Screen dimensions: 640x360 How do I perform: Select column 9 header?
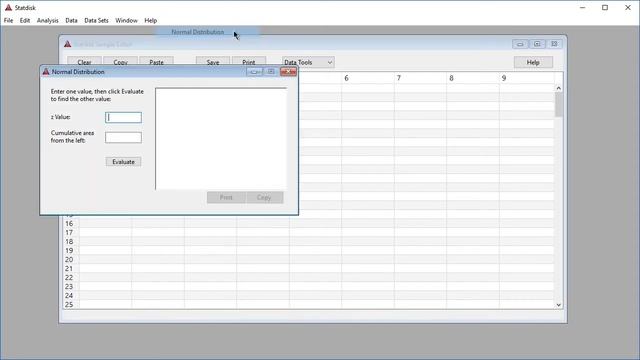tap(527, 78)
